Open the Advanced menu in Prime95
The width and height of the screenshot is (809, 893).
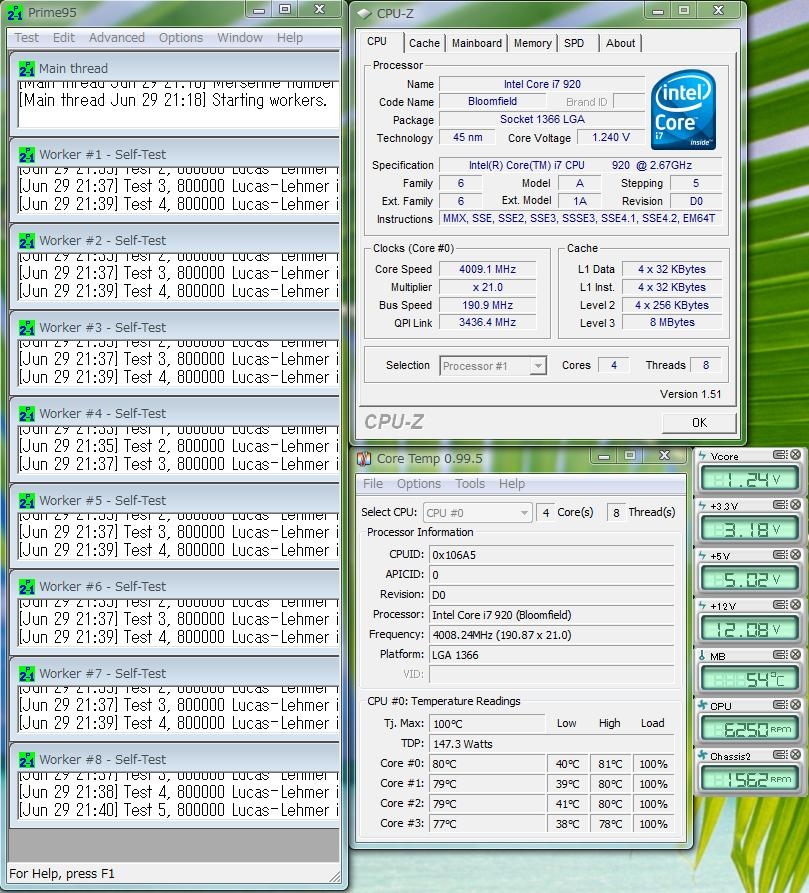pyautogui.click(x=116, y=38)
